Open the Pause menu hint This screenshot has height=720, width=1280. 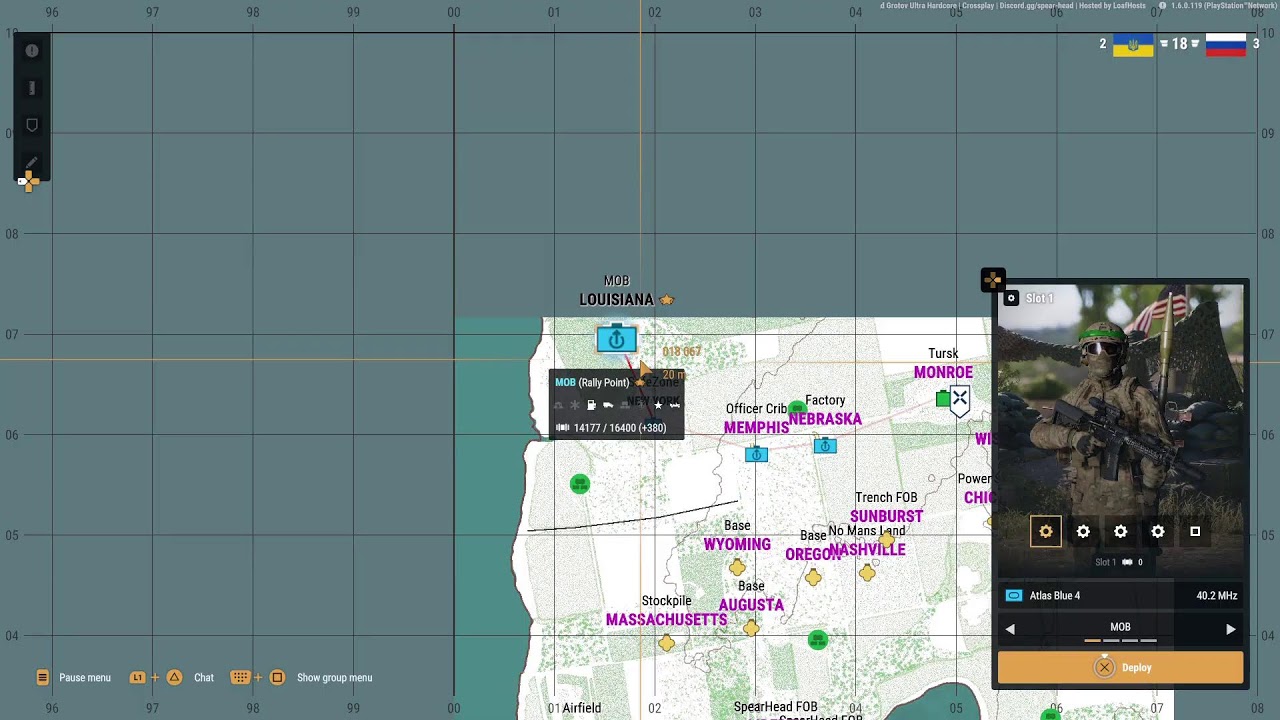point(74,678)
